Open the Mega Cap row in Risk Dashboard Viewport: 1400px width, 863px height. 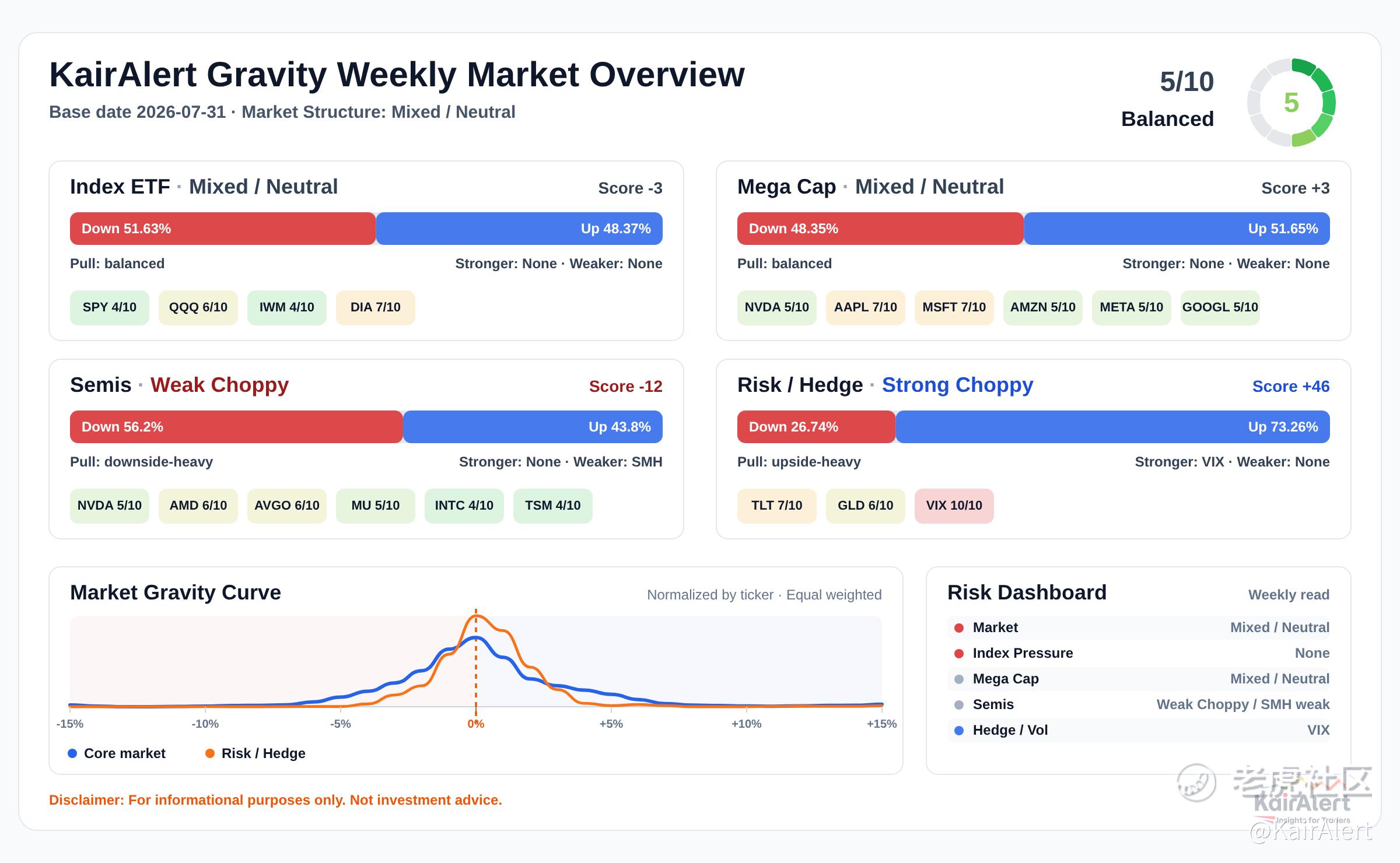pyautogui.click(x=1139, y=679)
